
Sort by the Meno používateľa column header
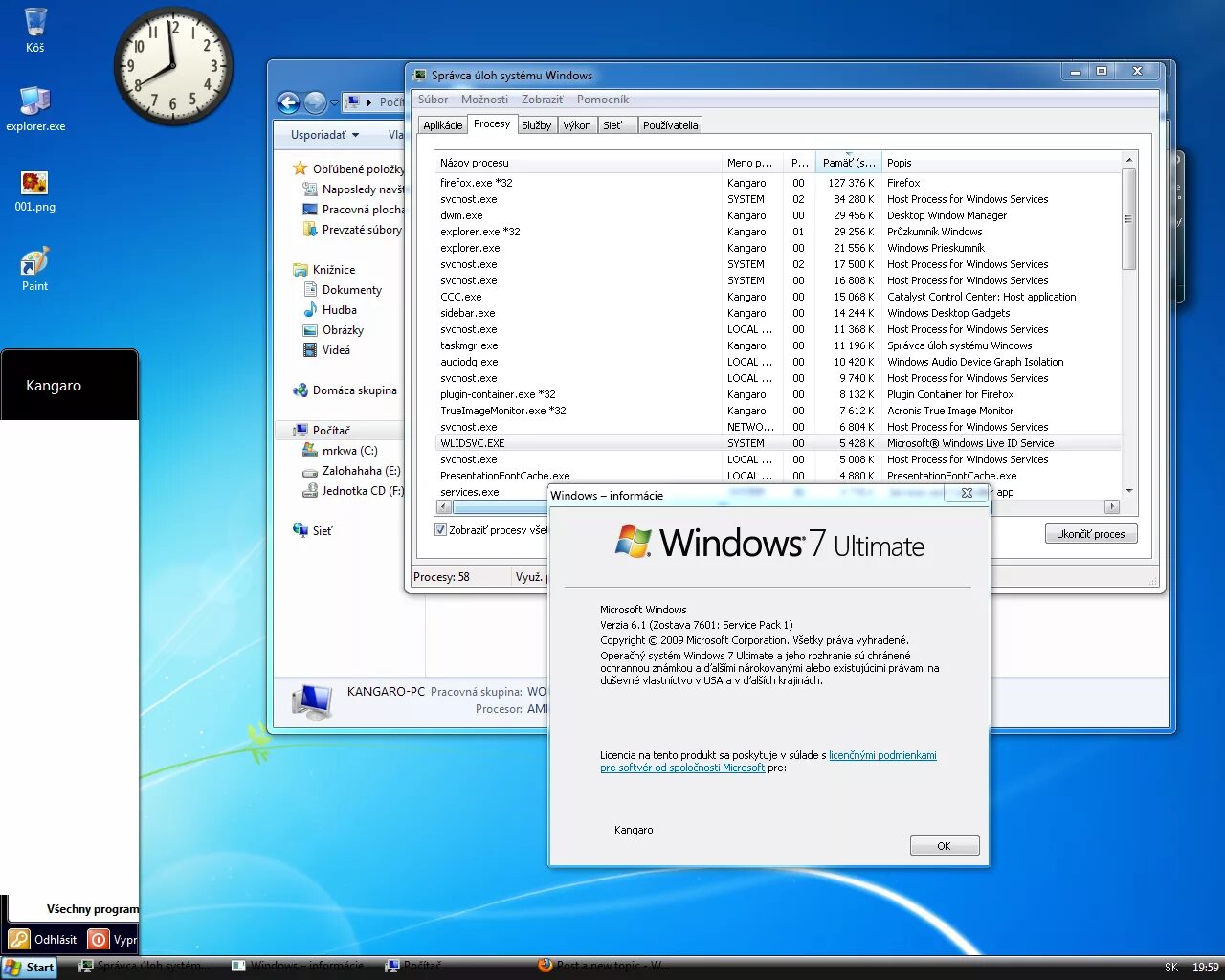tap(753, 163)
